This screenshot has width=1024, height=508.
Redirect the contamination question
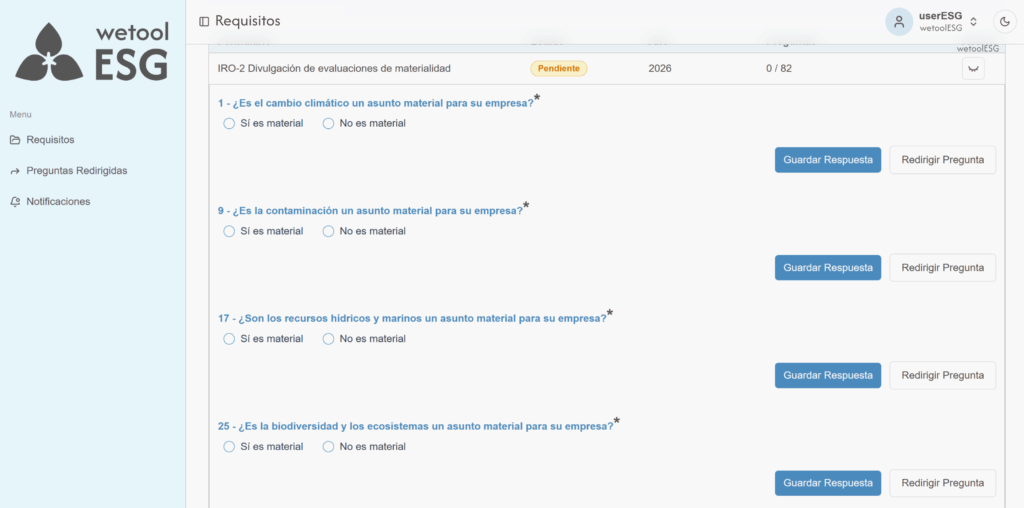coord(942,268)
